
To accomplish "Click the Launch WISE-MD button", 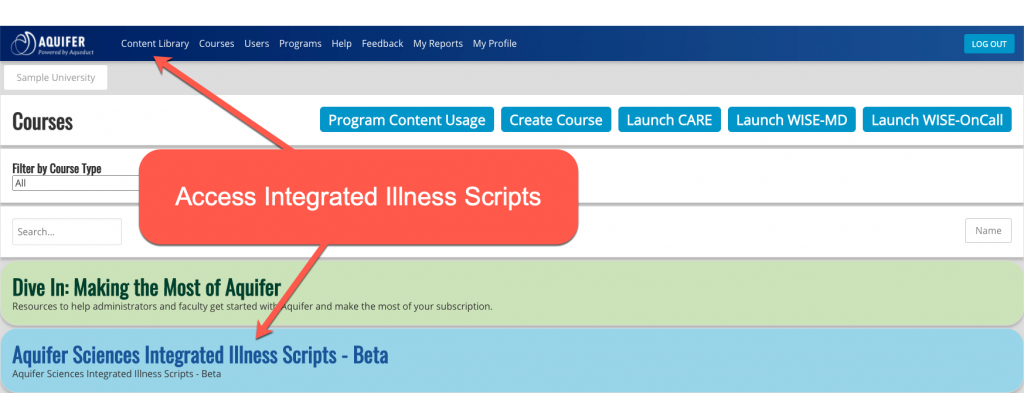I will 792,119.
